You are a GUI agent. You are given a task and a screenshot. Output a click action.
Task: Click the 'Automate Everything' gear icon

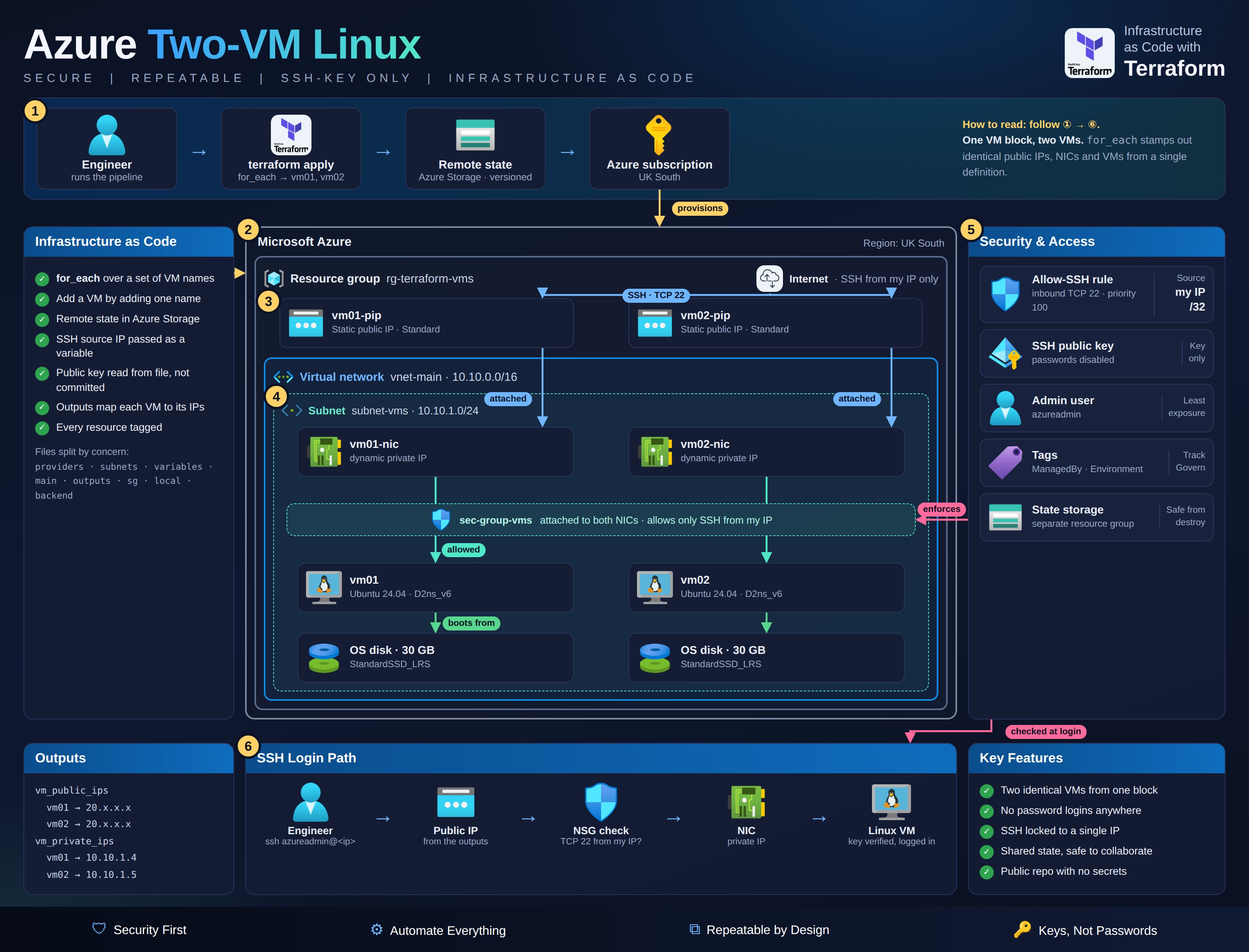[x=377, y=929]
